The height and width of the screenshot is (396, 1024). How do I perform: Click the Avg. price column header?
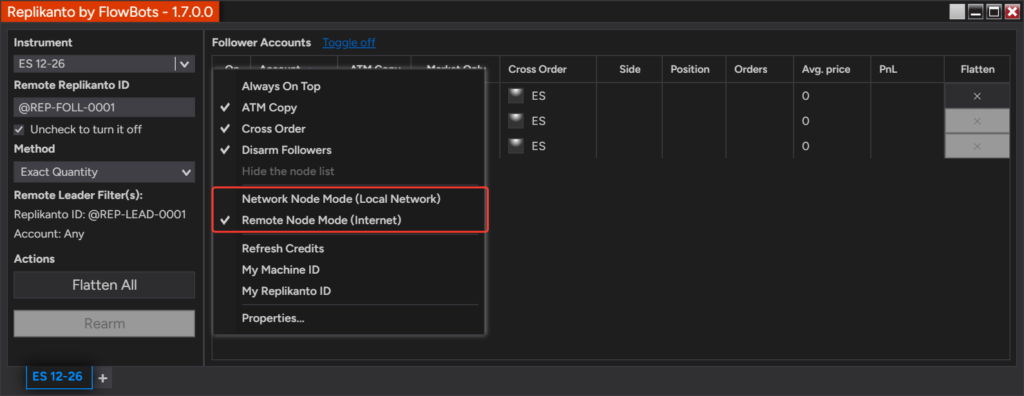[832, 69]
